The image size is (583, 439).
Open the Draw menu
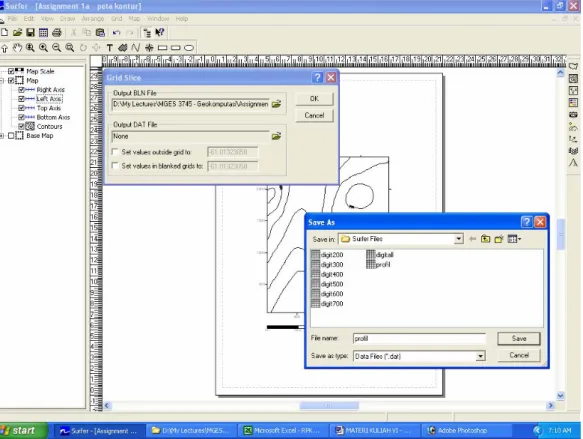(x=67, y=19)
